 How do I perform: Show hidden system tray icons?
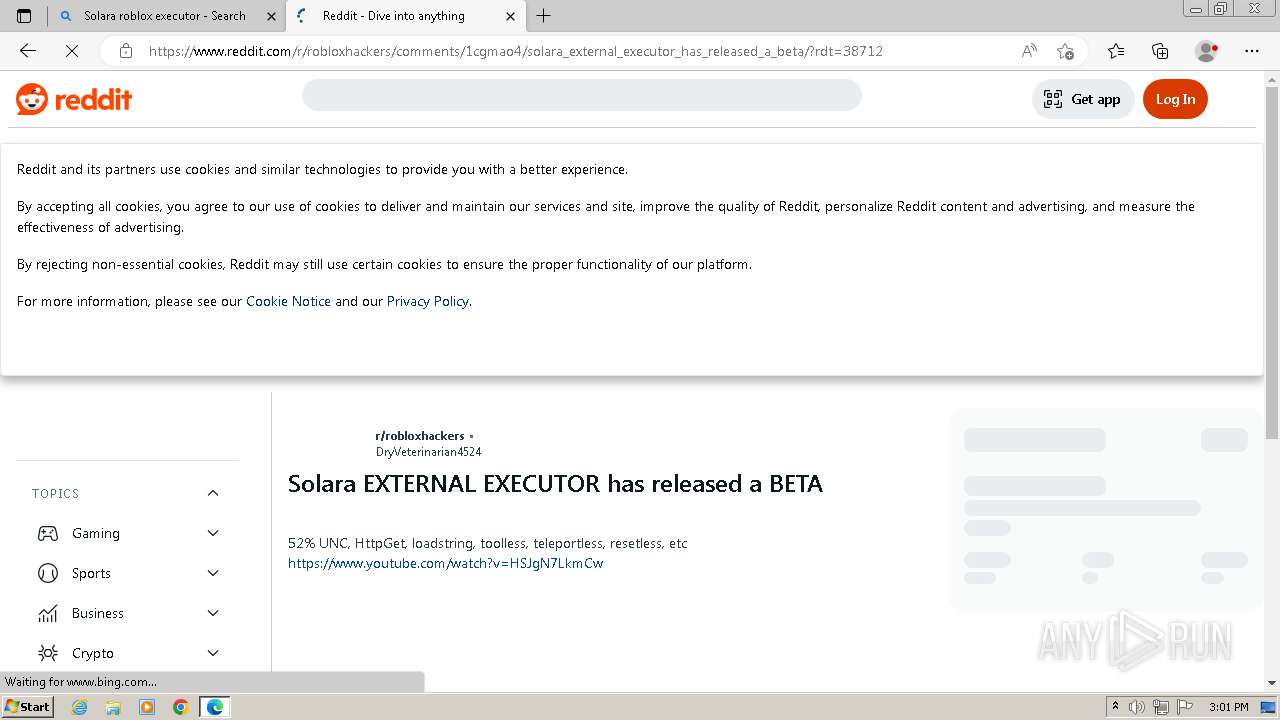(1116, 707)
